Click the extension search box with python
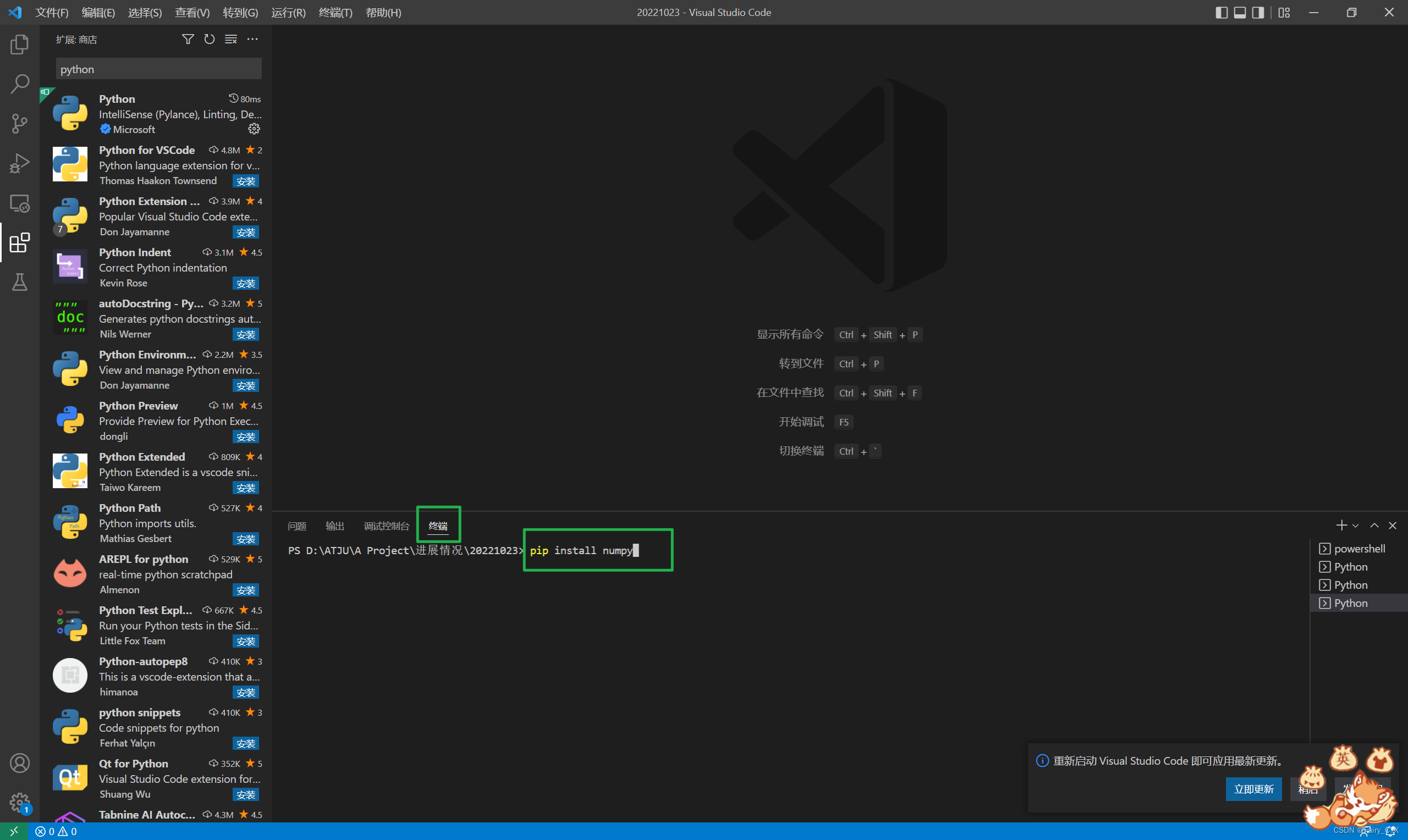Viewport: 1408px width, 840px height. (158, 69)
